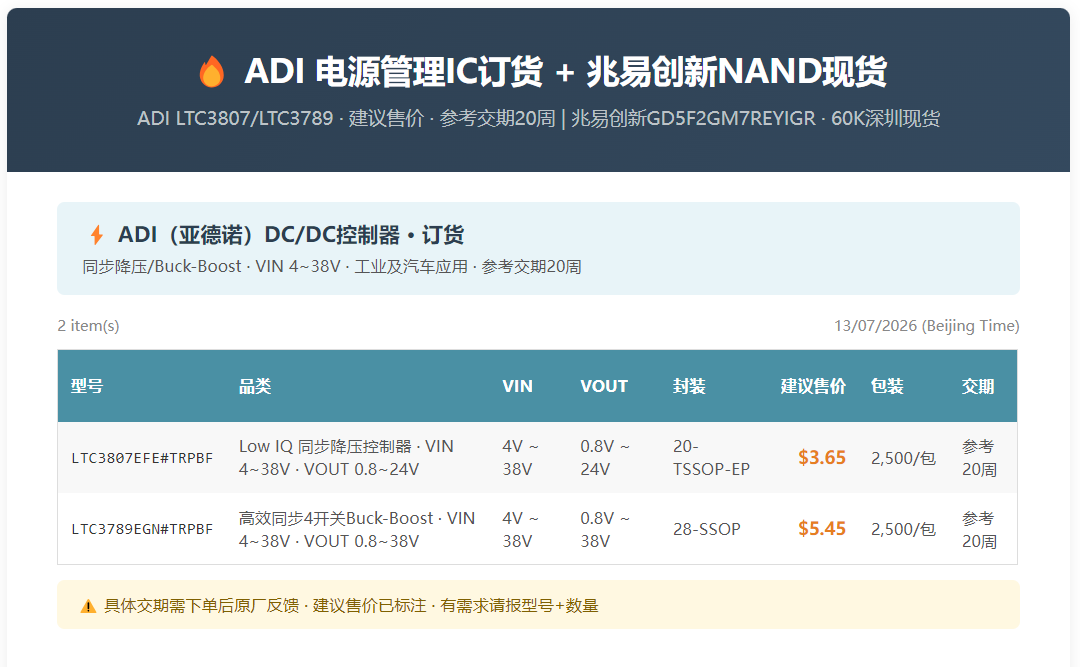Click the flame icon in the header
Image resolution: width=1080 pixels, height=667 pixels.
point(211,72)
